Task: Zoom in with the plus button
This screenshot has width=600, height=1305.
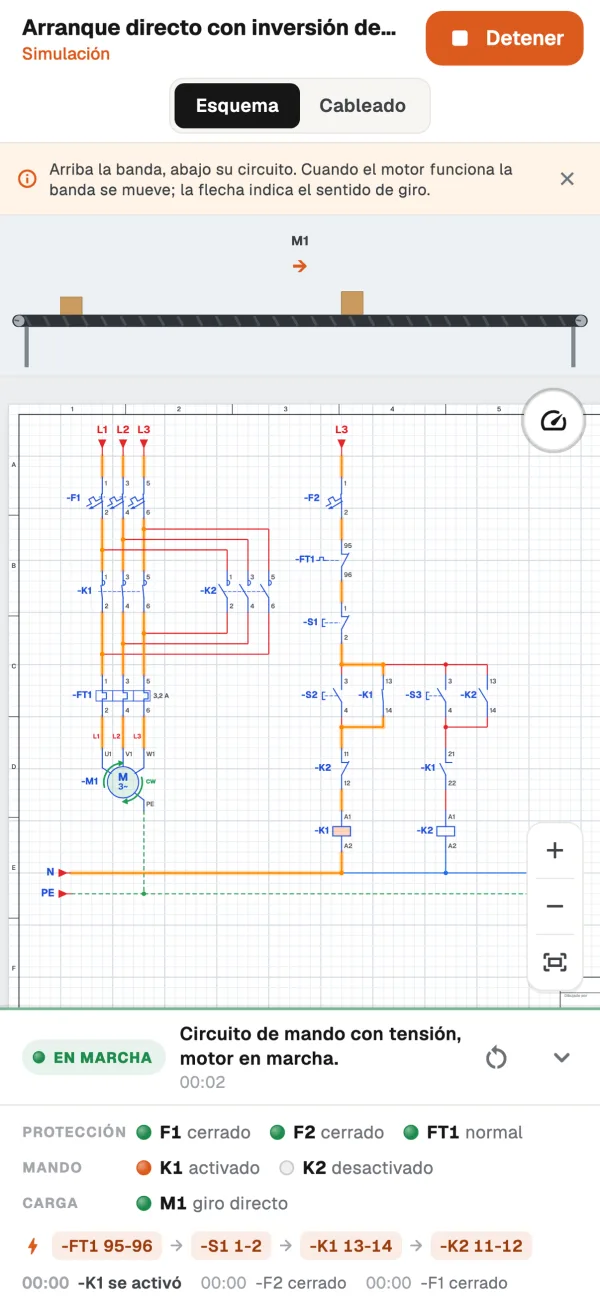Action: [x=555, y=851]
